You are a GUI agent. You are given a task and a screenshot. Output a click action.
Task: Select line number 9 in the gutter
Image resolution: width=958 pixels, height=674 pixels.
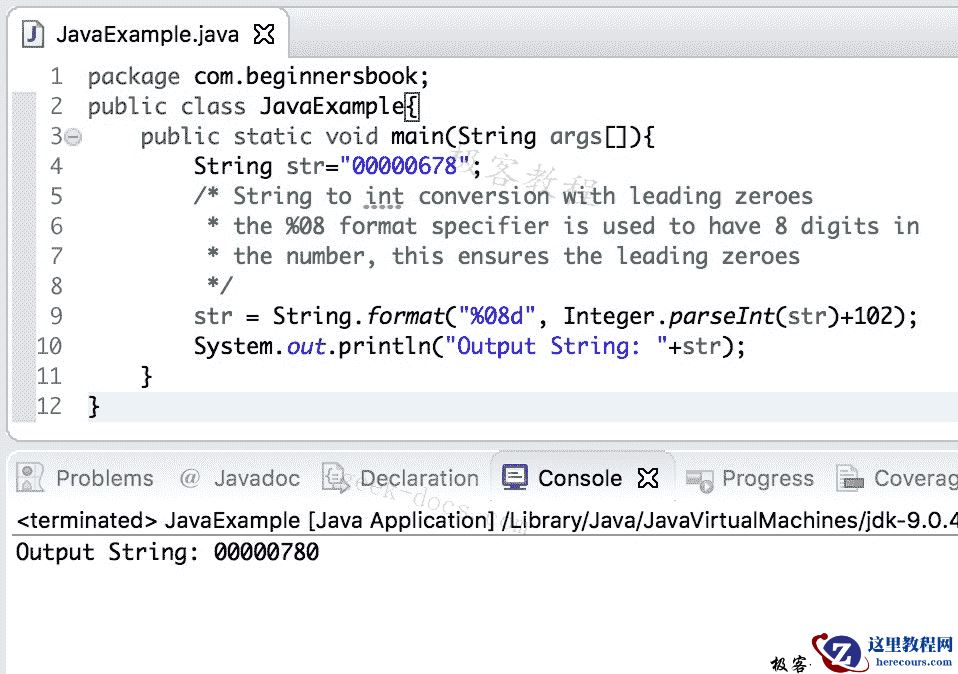(55, 316)
